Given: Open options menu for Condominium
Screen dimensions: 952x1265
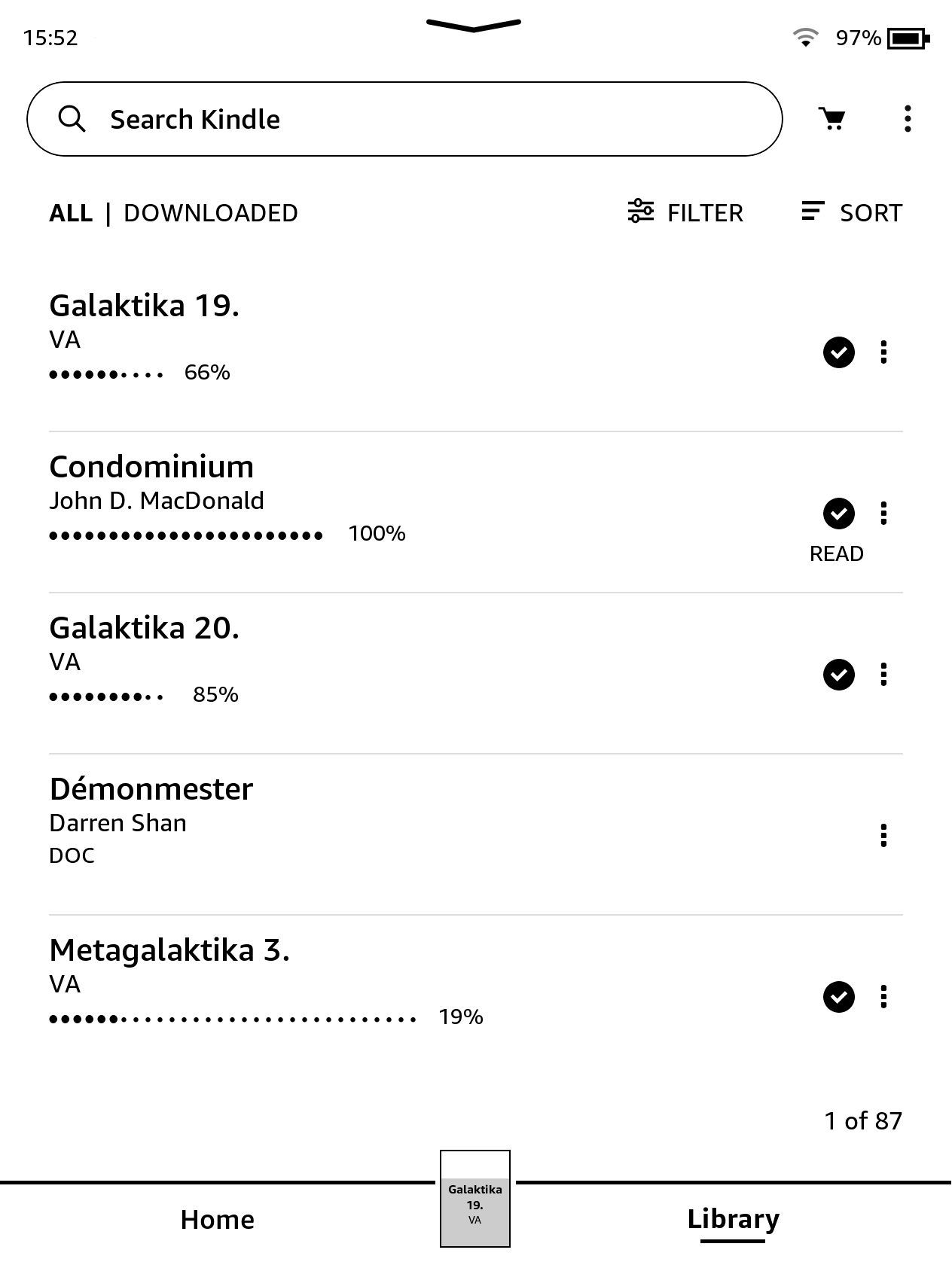Looking at the screenshot, I should pos(883,514).
